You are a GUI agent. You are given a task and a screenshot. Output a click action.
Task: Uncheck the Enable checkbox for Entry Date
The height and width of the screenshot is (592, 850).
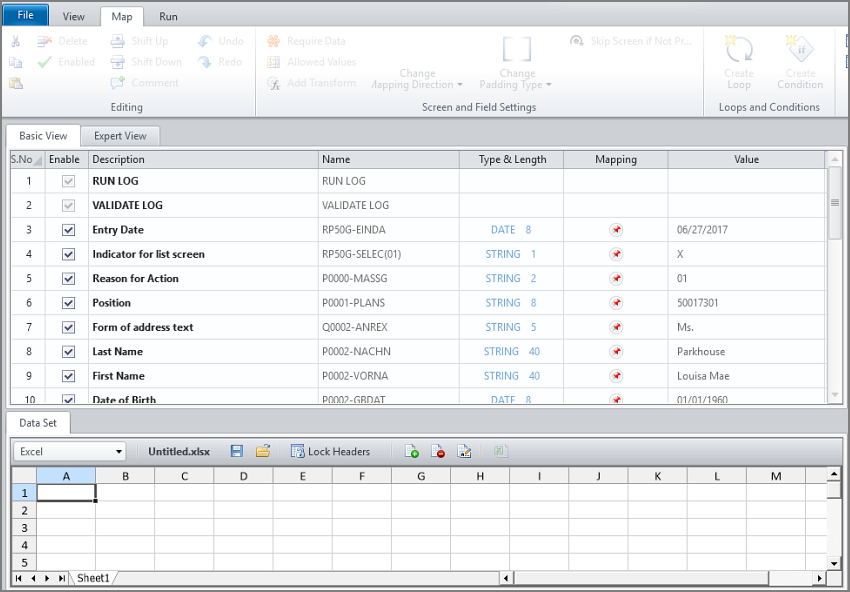pos(68,230)
